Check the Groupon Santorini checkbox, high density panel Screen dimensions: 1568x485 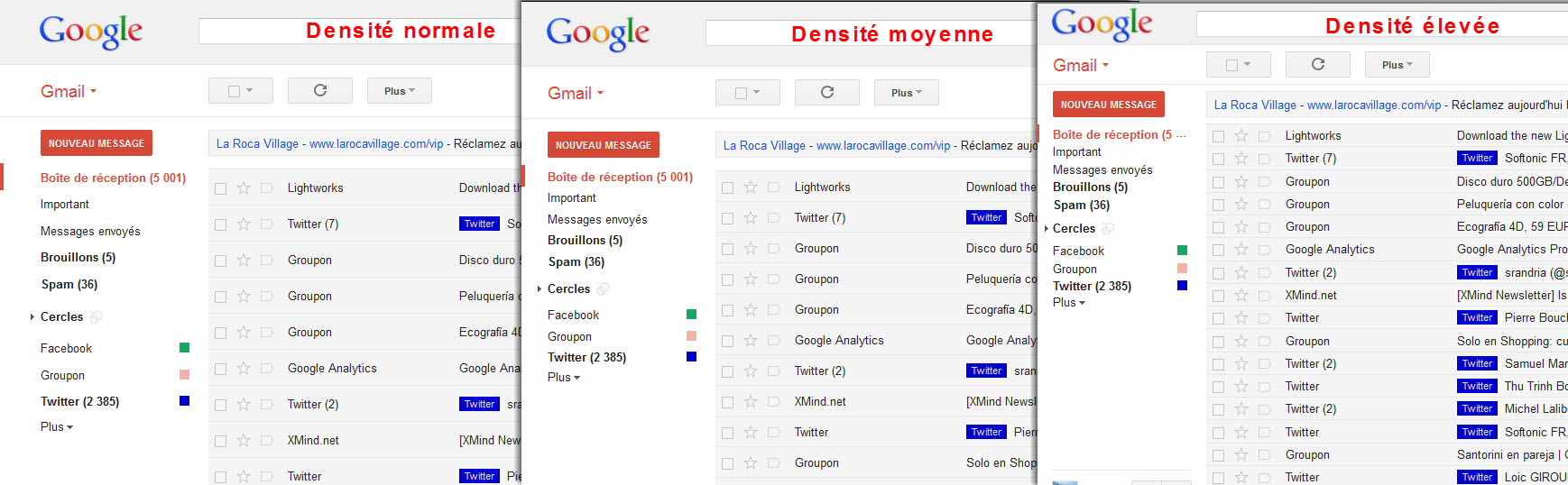tap(1218, 455)
